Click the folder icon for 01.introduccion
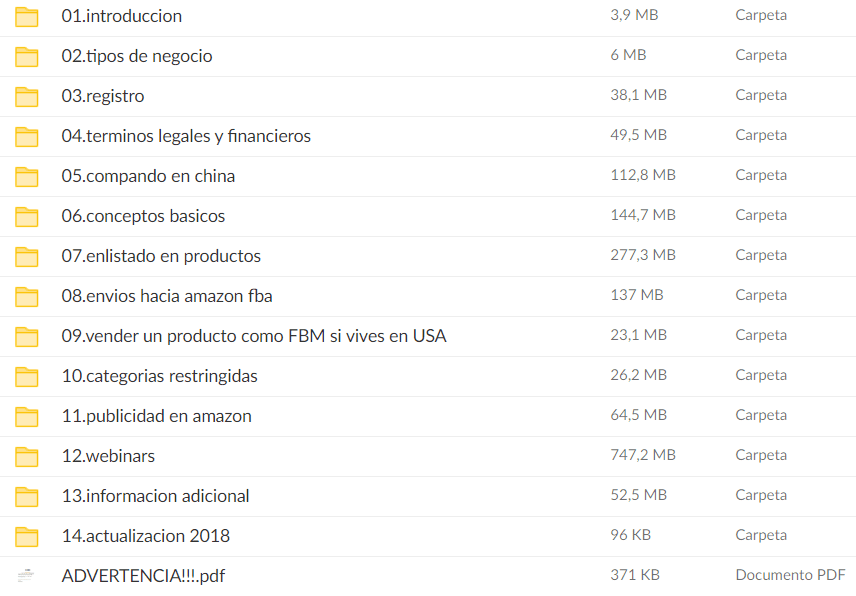The height and width of the screenshot is (596, 856). click(26, 16)
